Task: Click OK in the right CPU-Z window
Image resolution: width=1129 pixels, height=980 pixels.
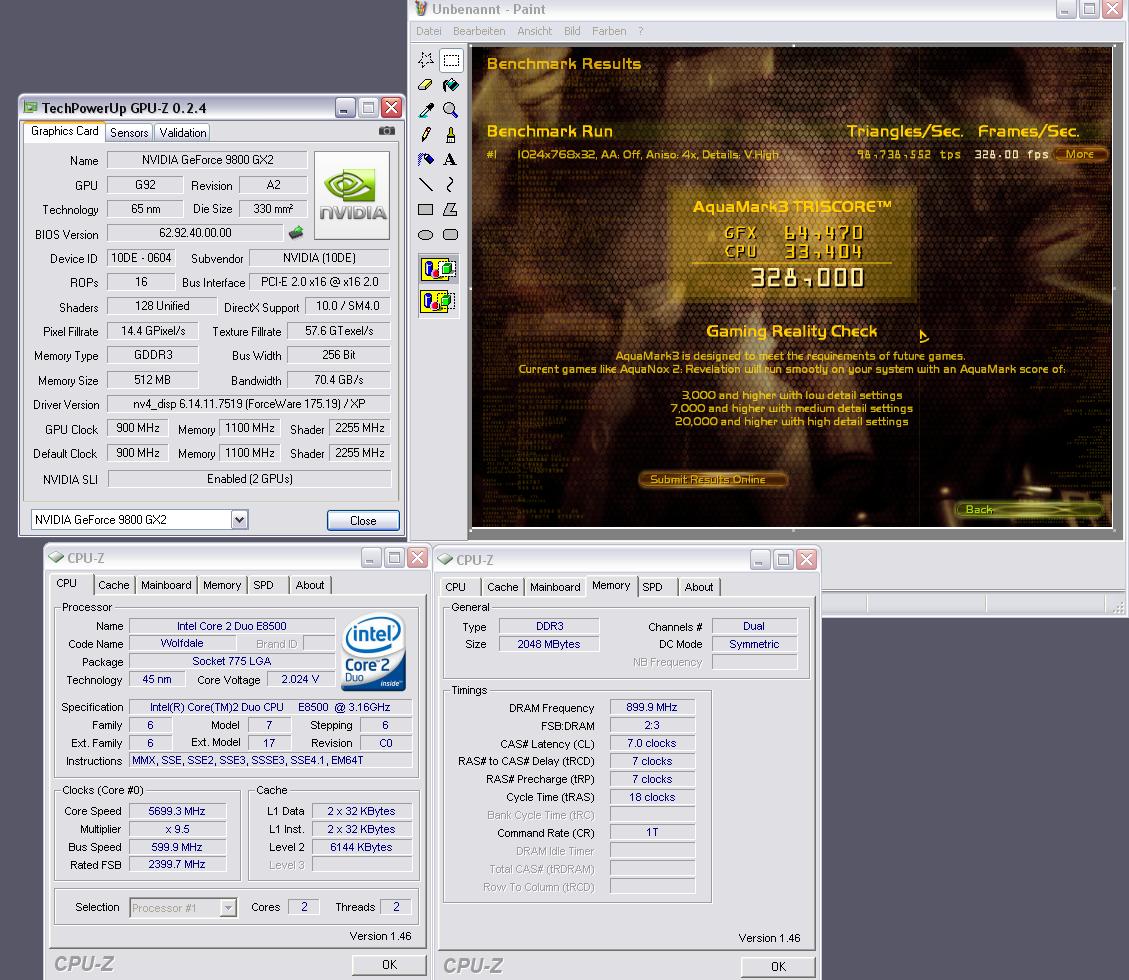Action: tap(778, 966)
